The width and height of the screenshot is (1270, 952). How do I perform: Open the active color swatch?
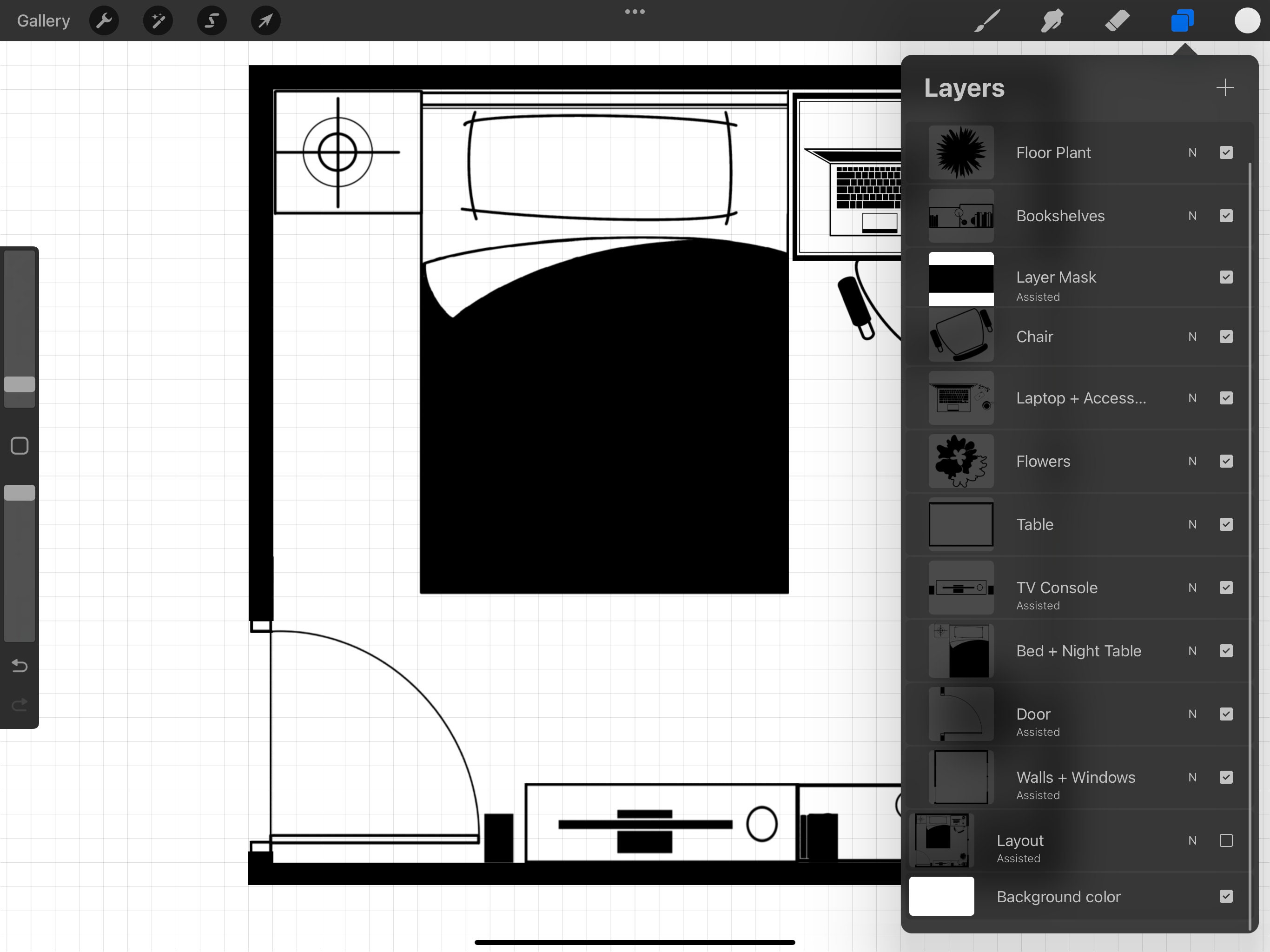pos(1247,20)
